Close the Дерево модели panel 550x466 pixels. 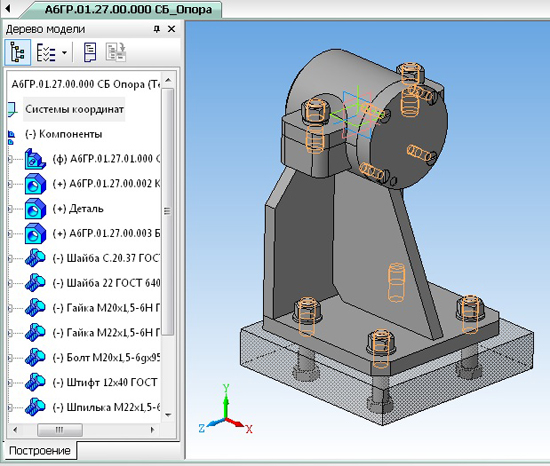tap(172, 29)
